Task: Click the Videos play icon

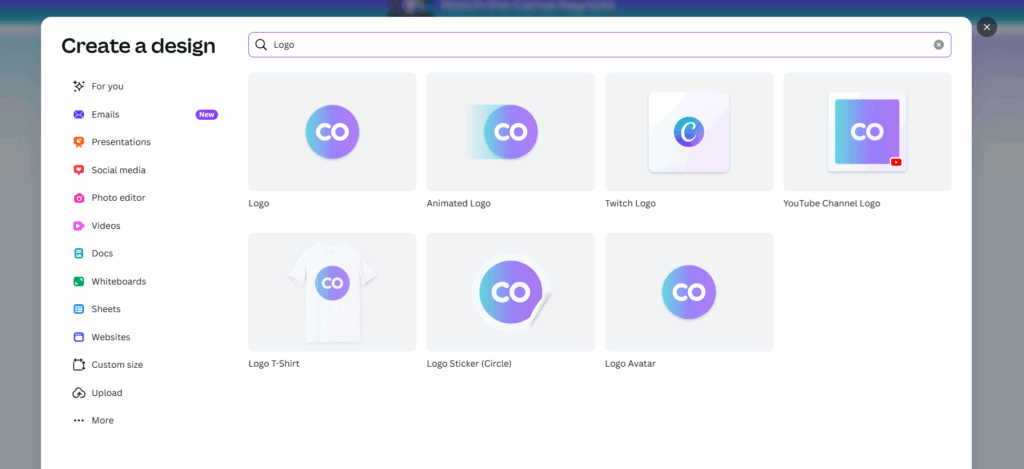Action: coord(79,226)
